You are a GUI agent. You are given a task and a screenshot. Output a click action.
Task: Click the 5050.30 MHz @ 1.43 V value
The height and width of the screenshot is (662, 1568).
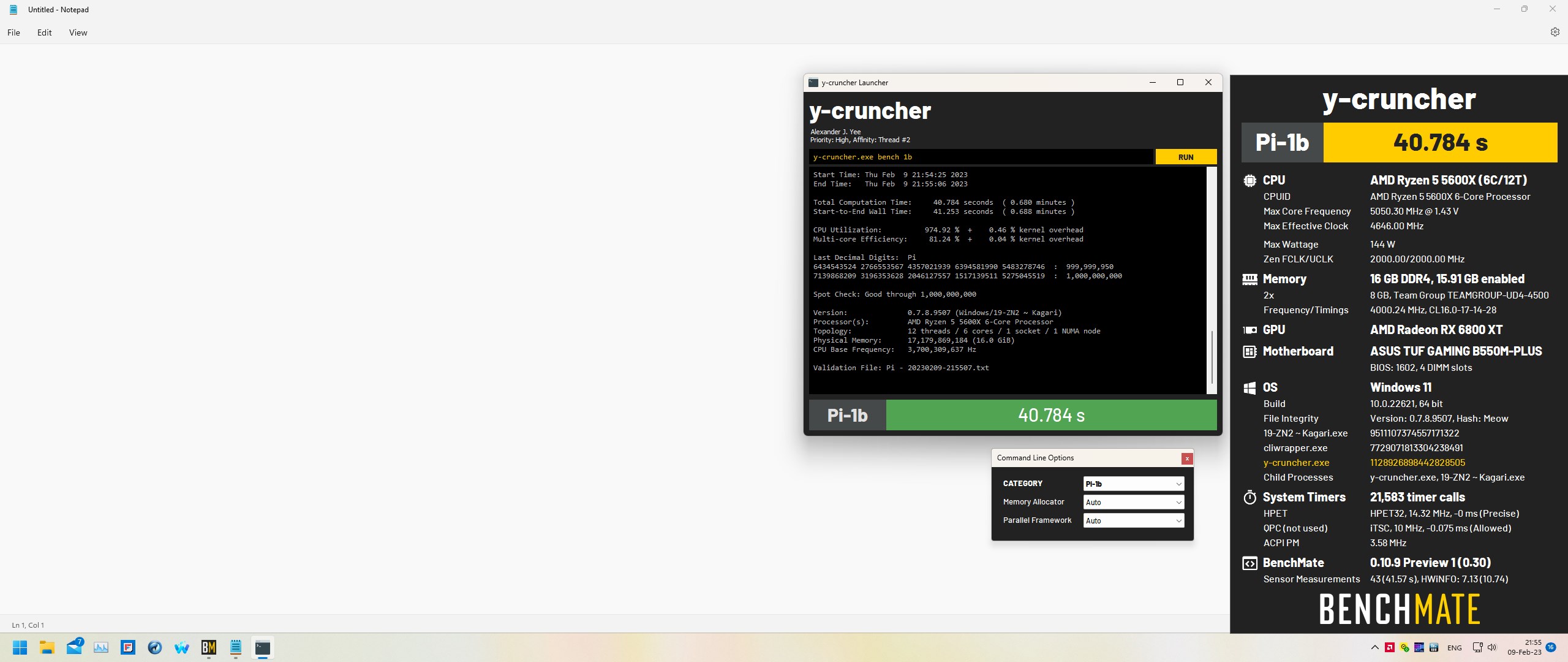pos(1414,211)
